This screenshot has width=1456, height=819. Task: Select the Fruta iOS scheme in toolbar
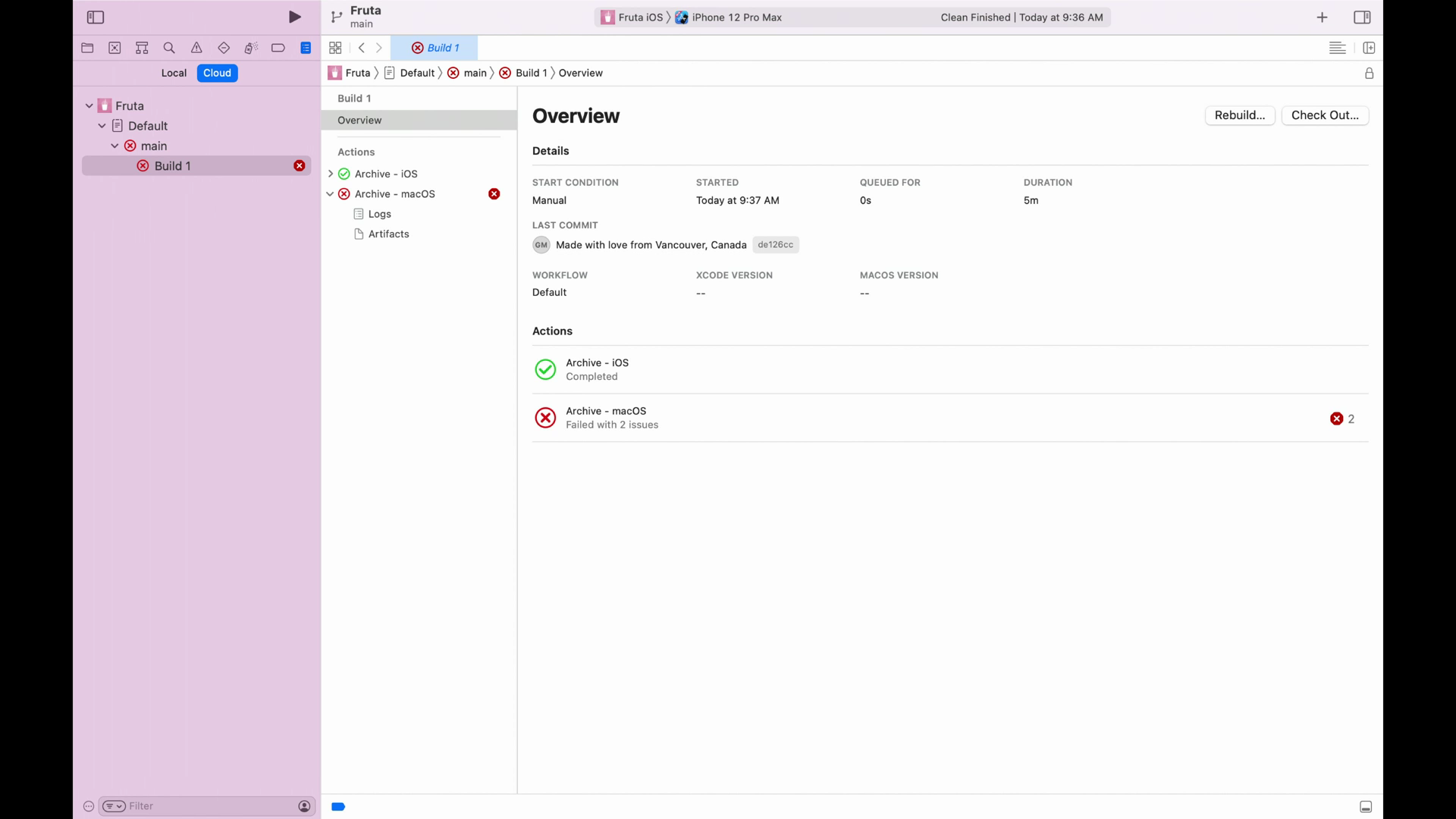[632, 17]
